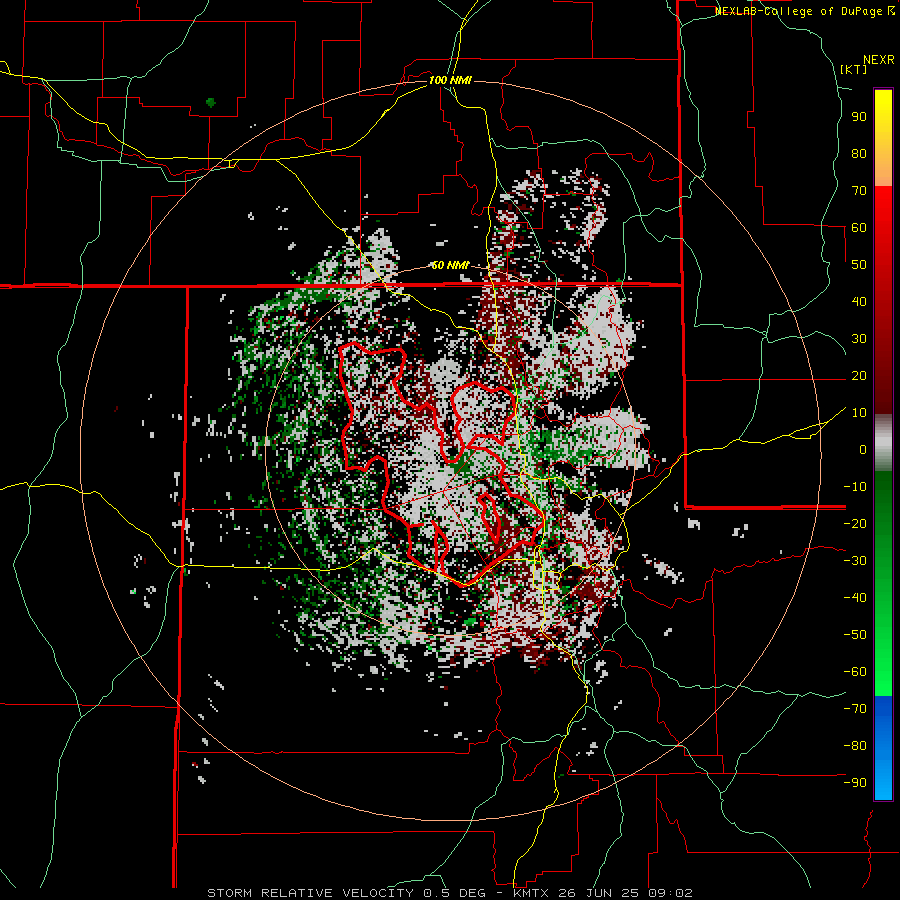Click the blue segment of the velocity color bar
Image resolution: width=900 pixels, height=900 pixels.
pos(883,748)
